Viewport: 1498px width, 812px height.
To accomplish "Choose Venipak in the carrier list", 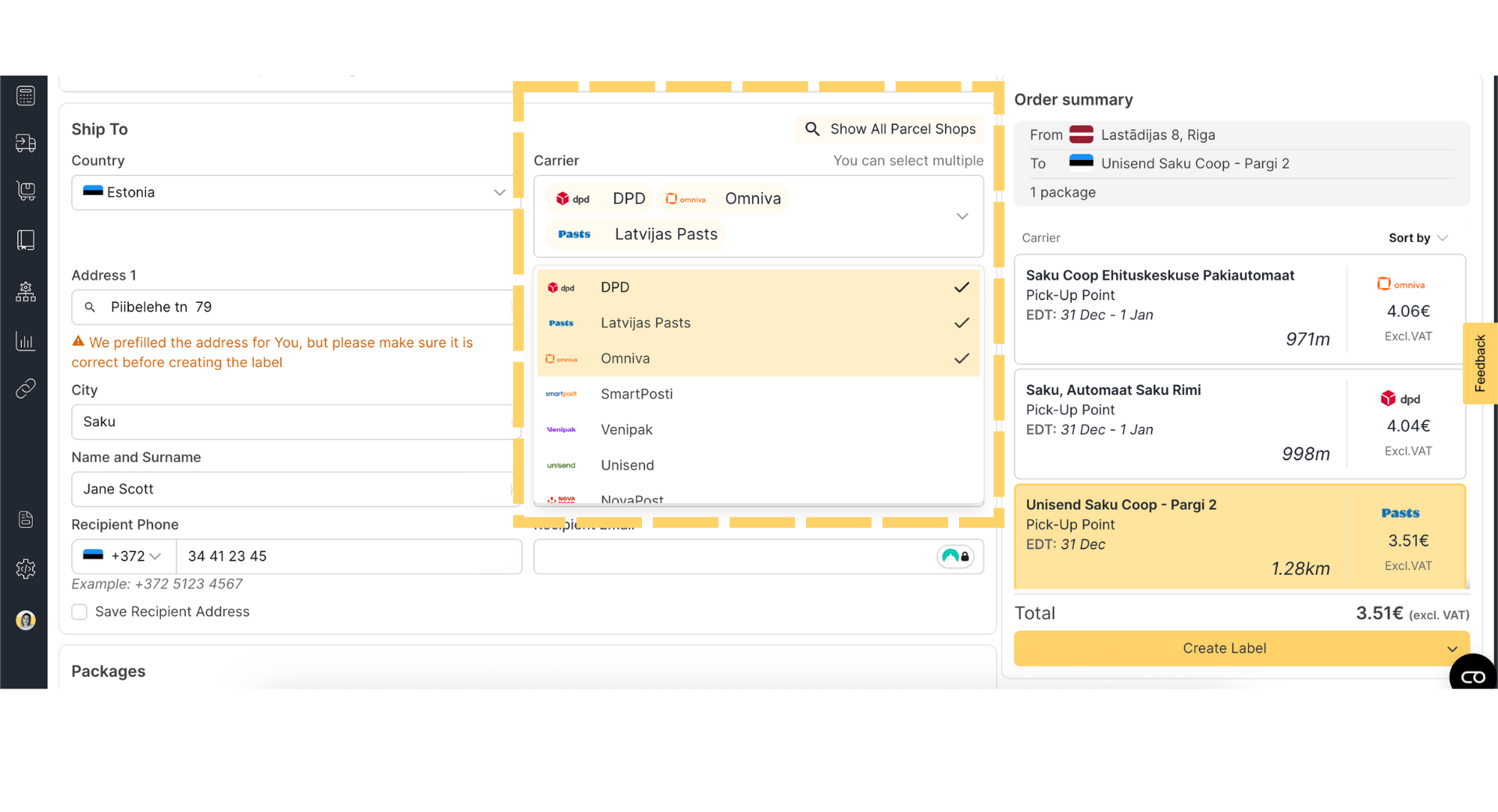I will pos(626,429).
